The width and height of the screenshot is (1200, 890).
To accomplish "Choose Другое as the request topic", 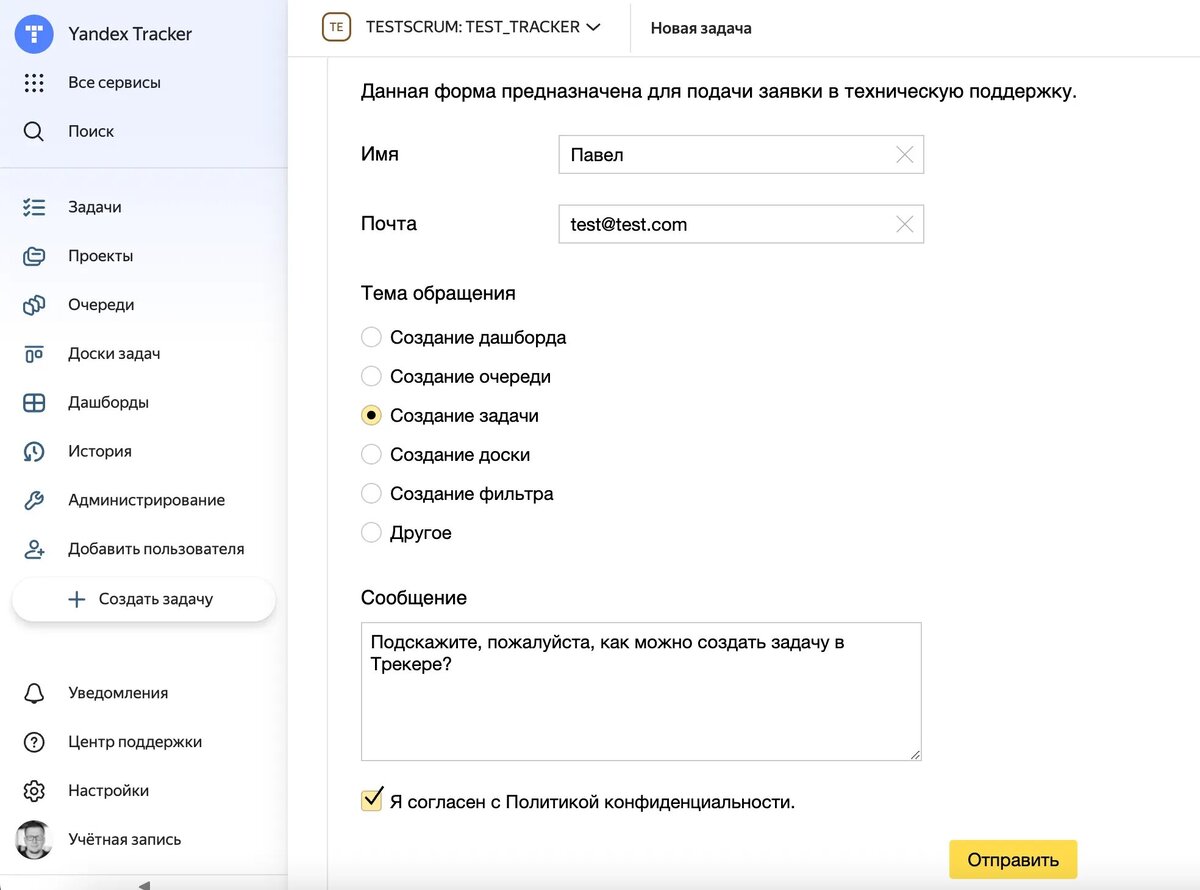I will [x=371, y=533].
